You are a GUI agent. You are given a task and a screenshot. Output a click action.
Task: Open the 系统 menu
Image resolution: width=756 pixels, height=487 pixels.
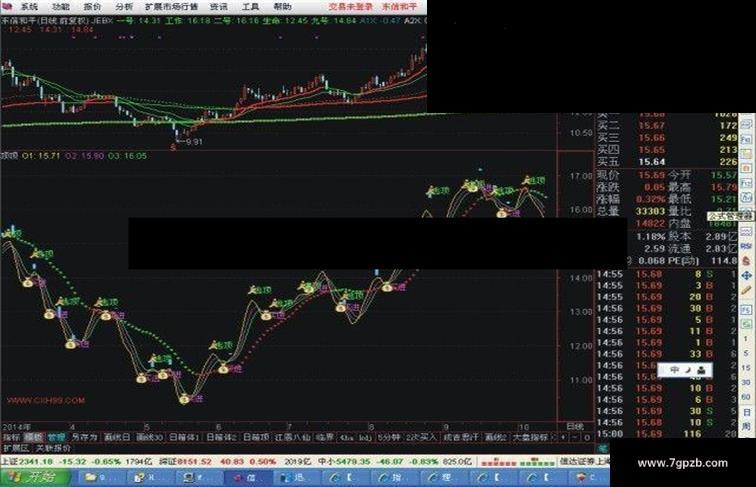(x=29, y=7)
